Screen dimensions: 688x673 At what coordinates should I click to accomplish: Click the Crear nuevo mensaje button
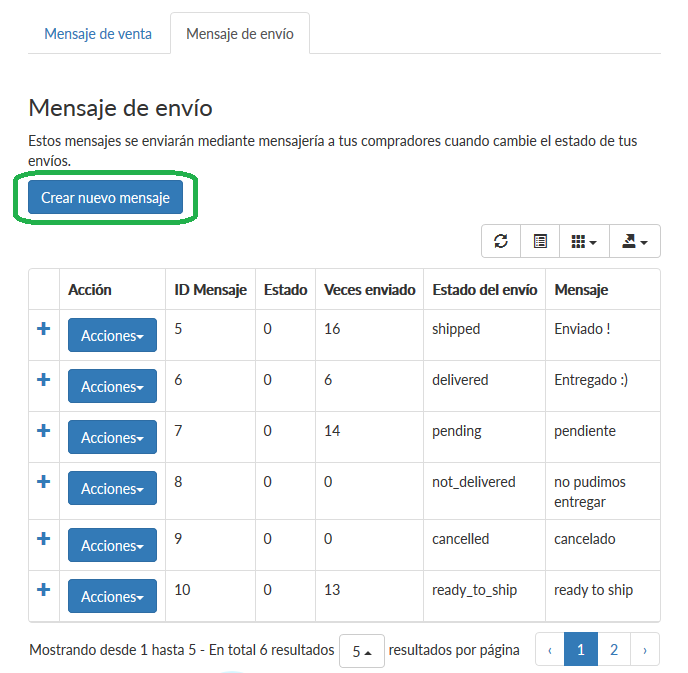click(105, 197)
